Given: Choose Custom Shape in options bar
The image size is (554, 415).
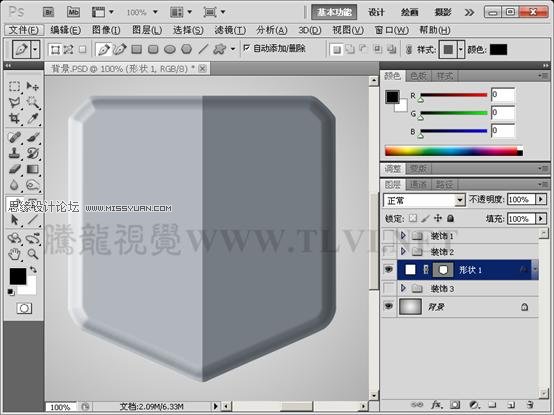Looking at the screenshot, I should 219,49.
